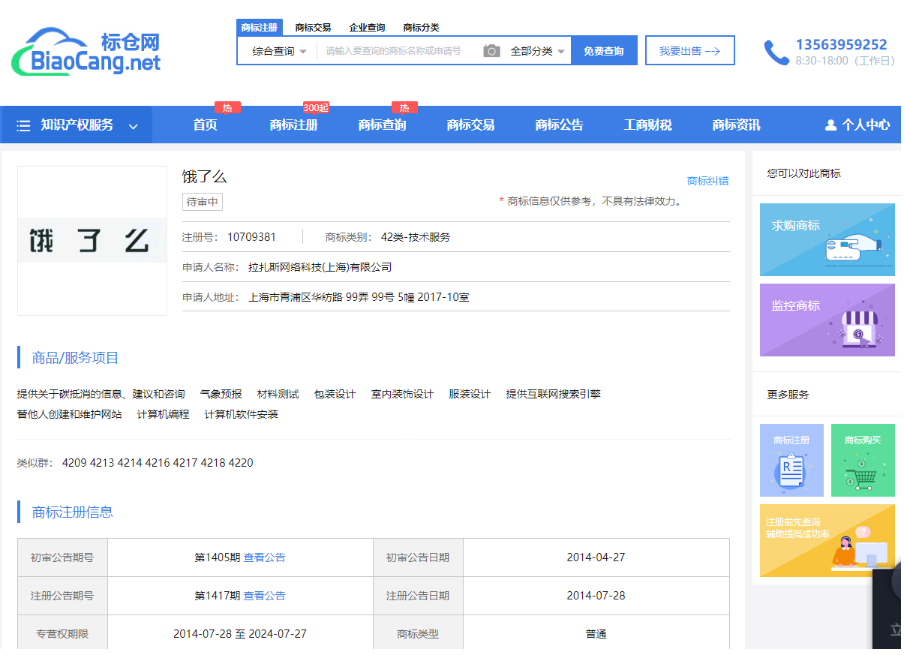Click registration number 10709381
Image resolution: width=905 pixels, height=655 pixels.
pyautogui.click(x=252, y=237)
